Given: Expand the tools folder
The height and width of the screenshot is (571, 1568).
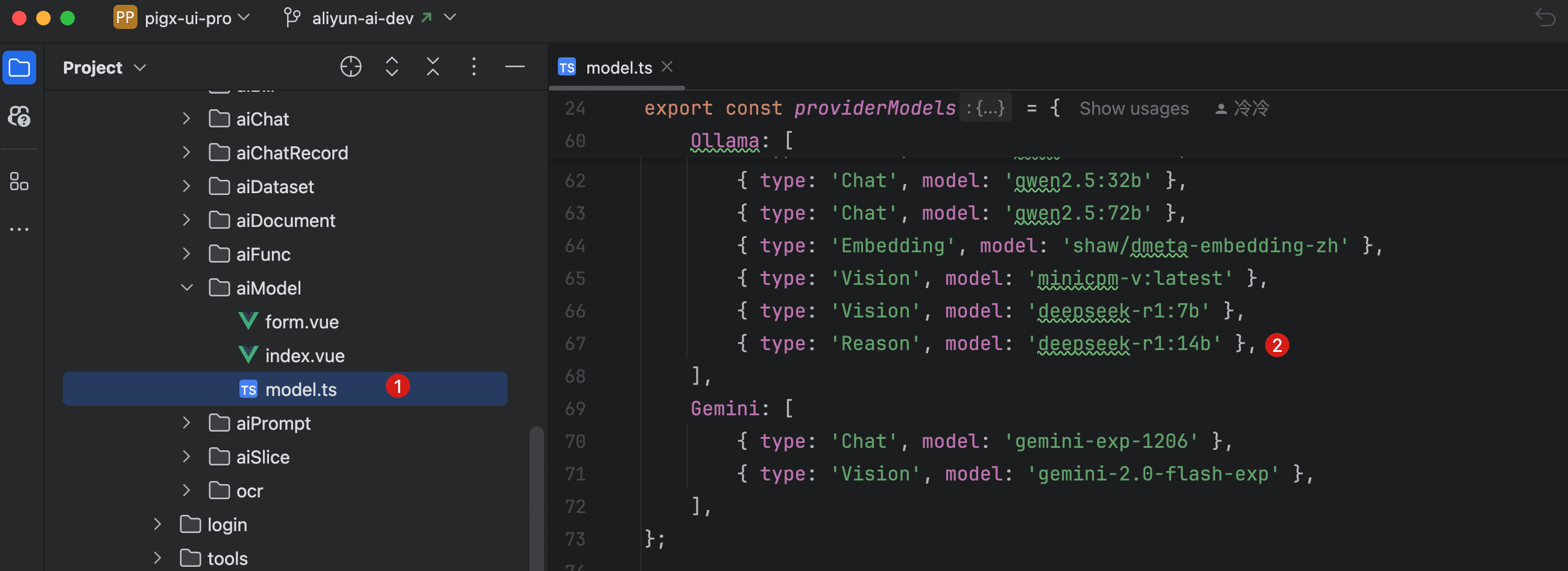Looking at the screenshot, I should pos(157,558).
